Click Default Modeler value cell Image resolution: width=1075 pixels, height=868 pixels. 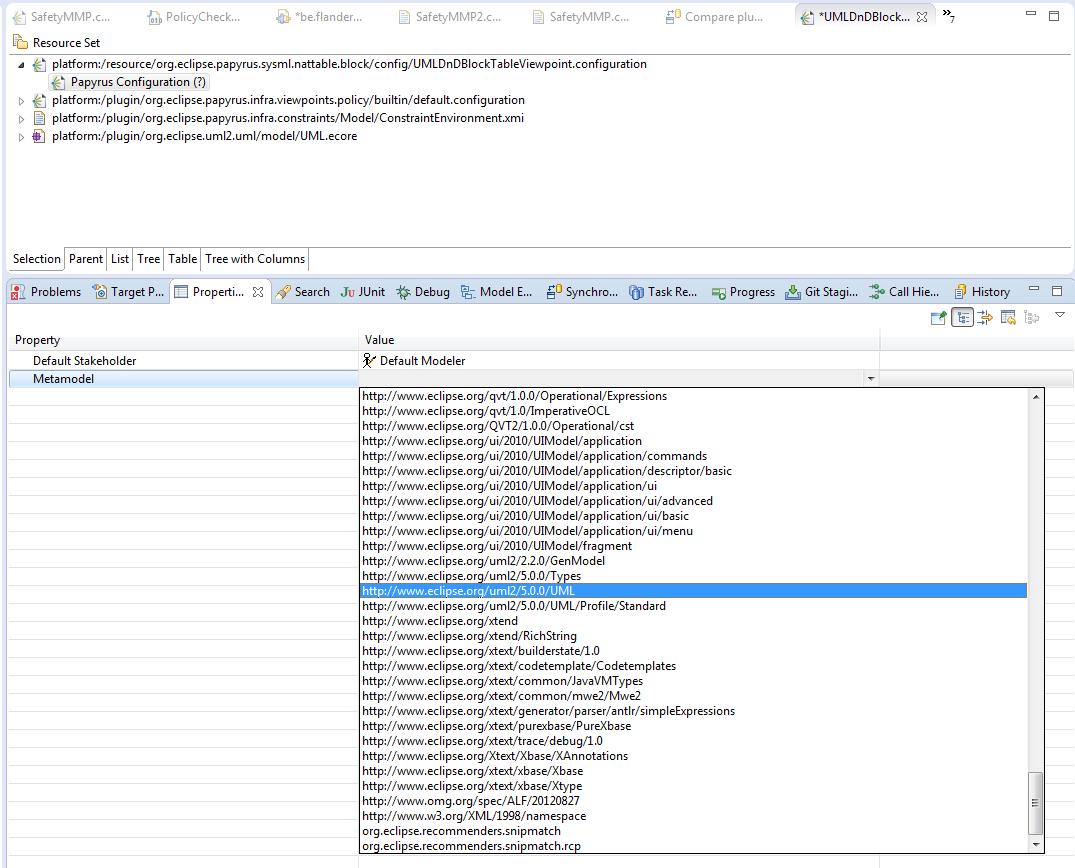[619, 361]
